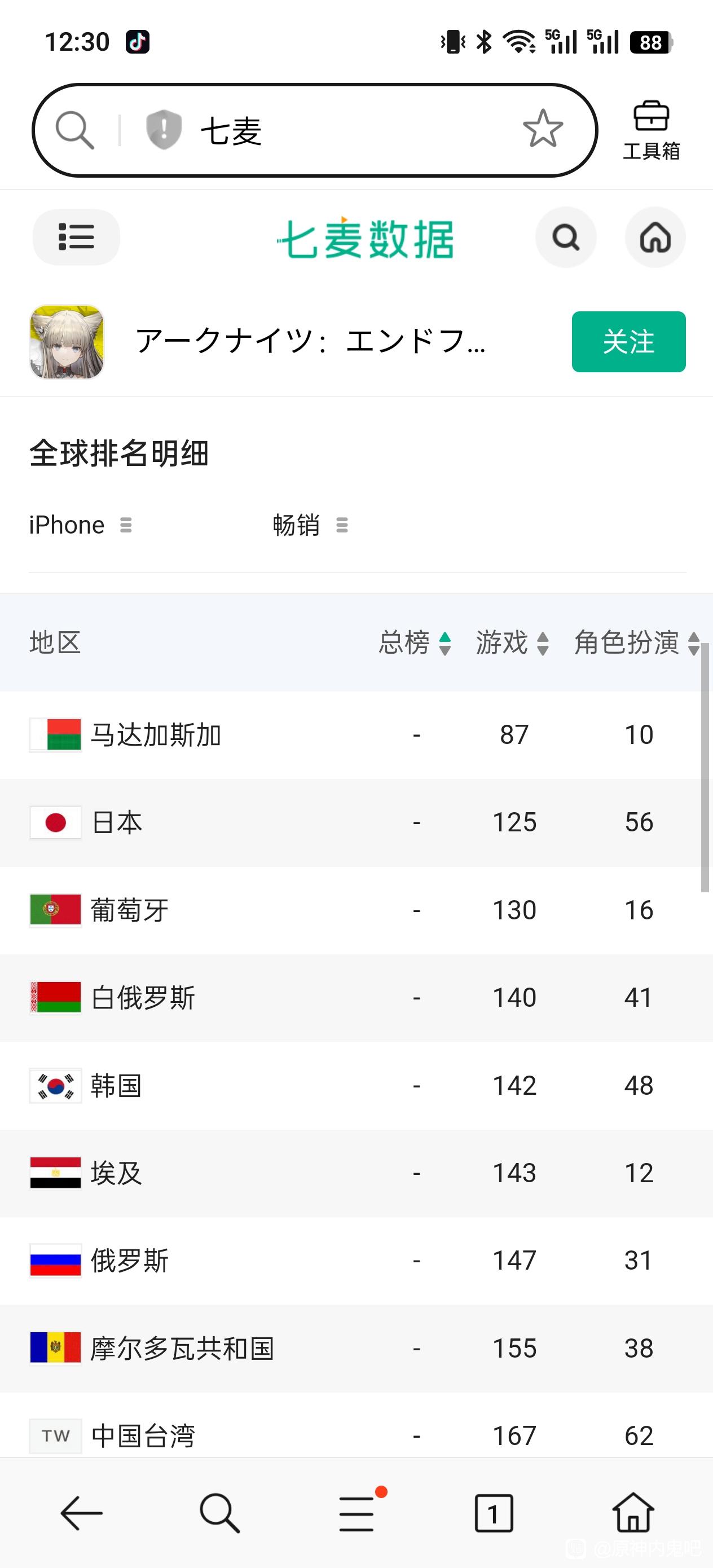The image size is (713, 1568).
Task: Open the 工具箱 toolbox icon
Action: [x=651, y=130]
